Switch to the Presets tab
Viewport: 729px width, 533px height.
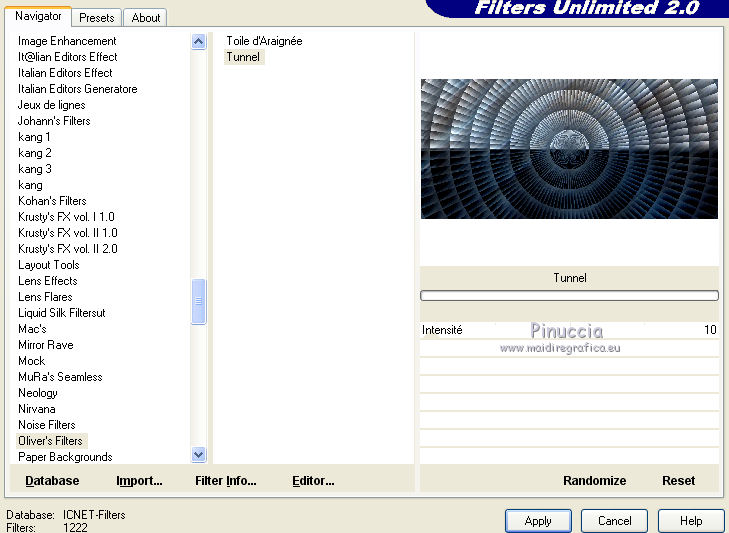coord(97,18)
